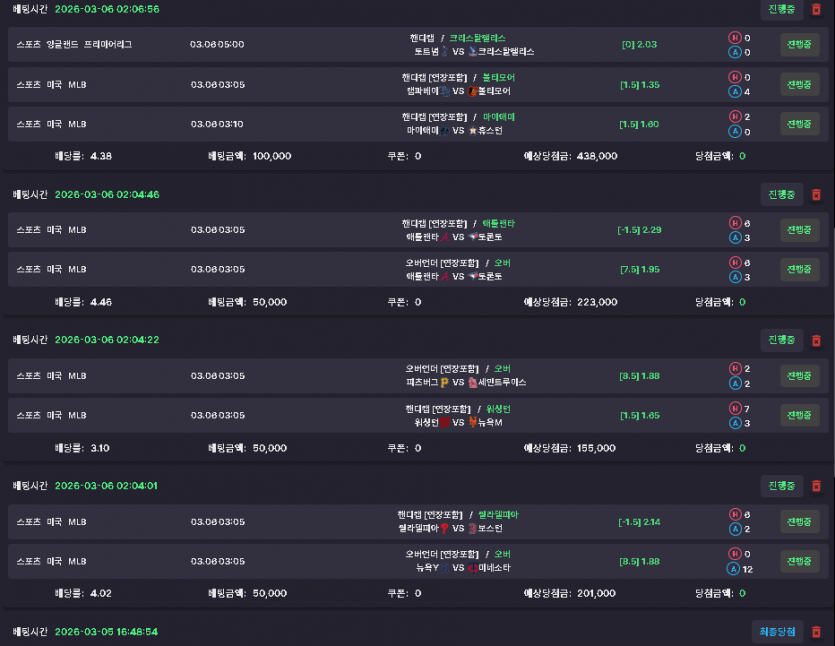
Task: Click trash icon for the 02:04:46 bet
Action: pyautogui.click(x=816, y=194)
